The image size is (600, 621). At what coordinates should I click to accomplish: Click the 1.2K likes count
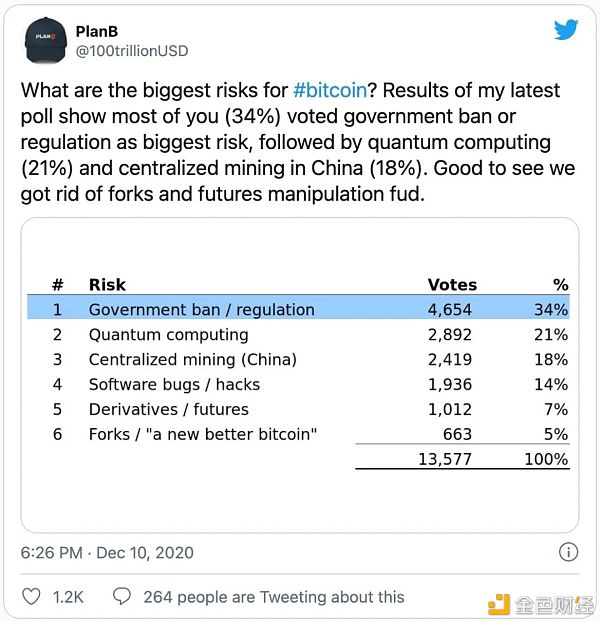tap(68, 597)
